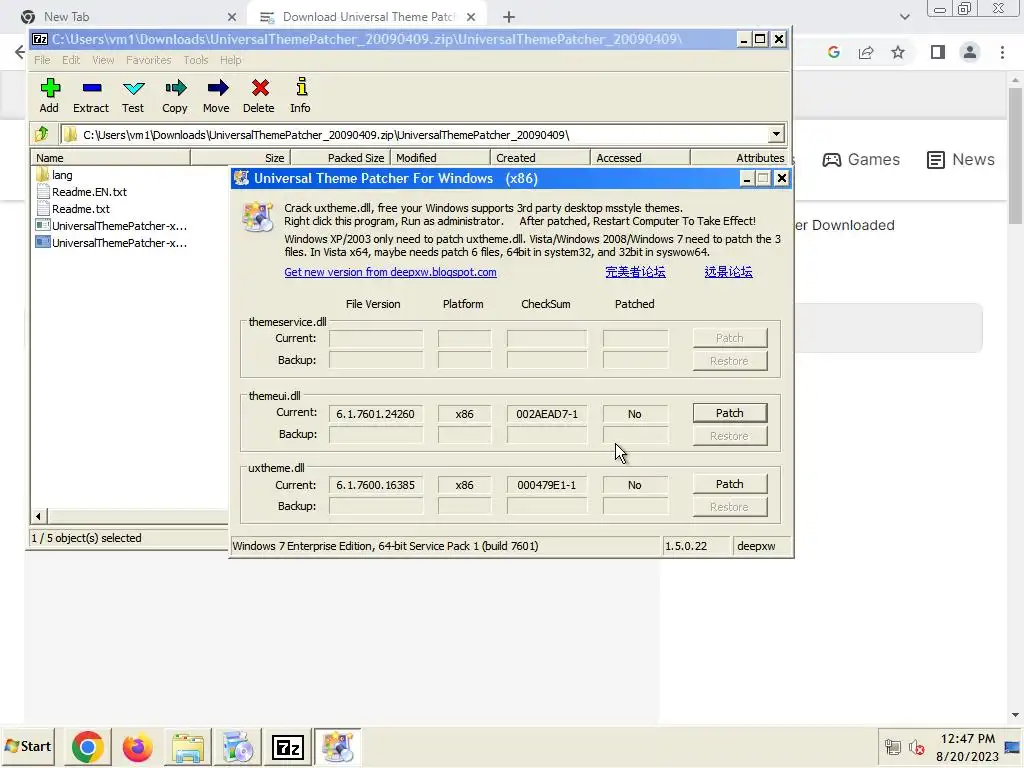The width and height of the screenshot is (1024, 768).
Task: Open Firefox from the taskbar
Action: [137, 747]
